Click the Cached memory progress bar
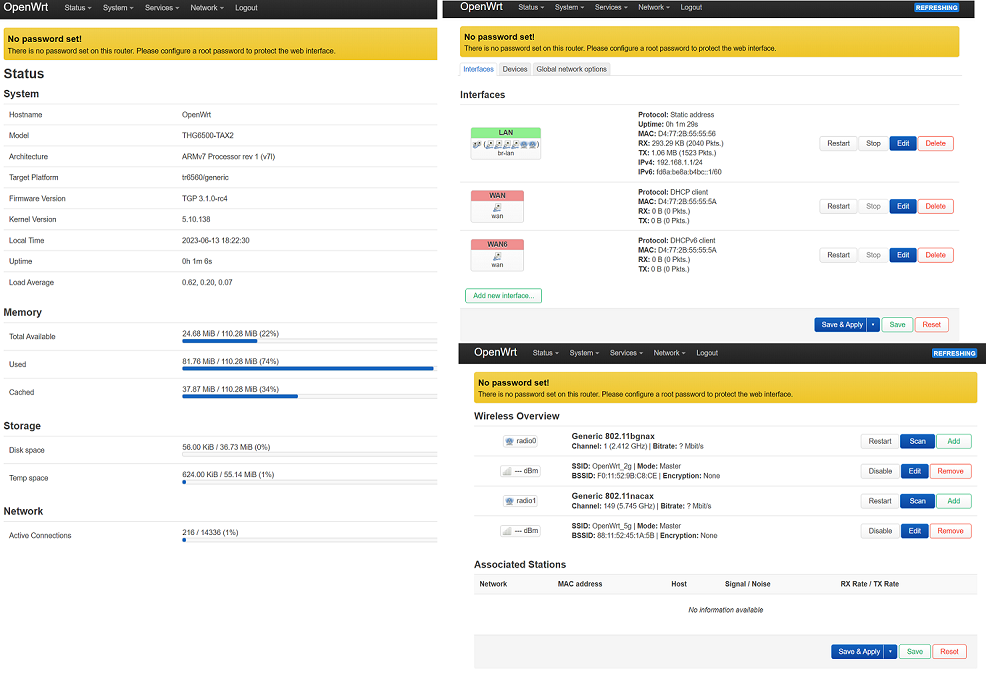 tap(309, 396)
